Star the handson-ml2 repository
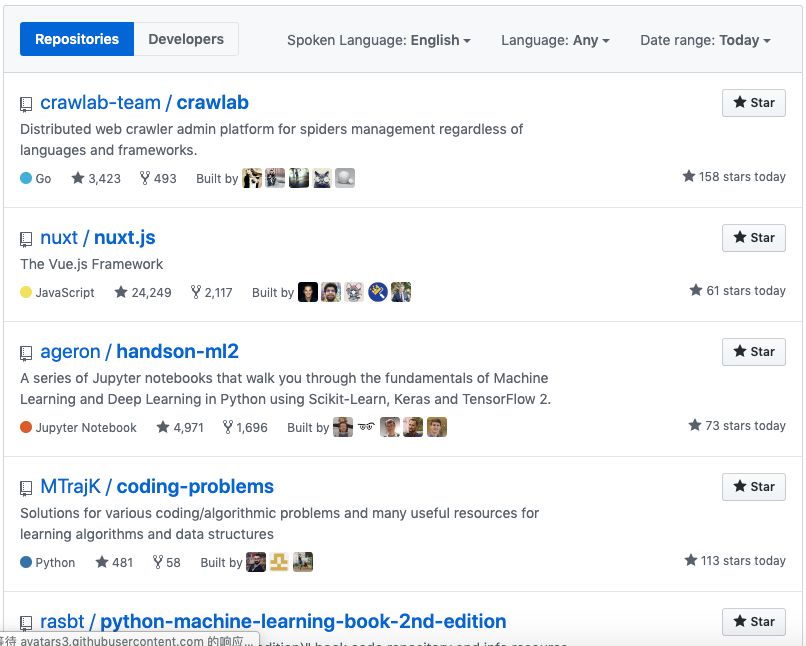 pos(754,352)
